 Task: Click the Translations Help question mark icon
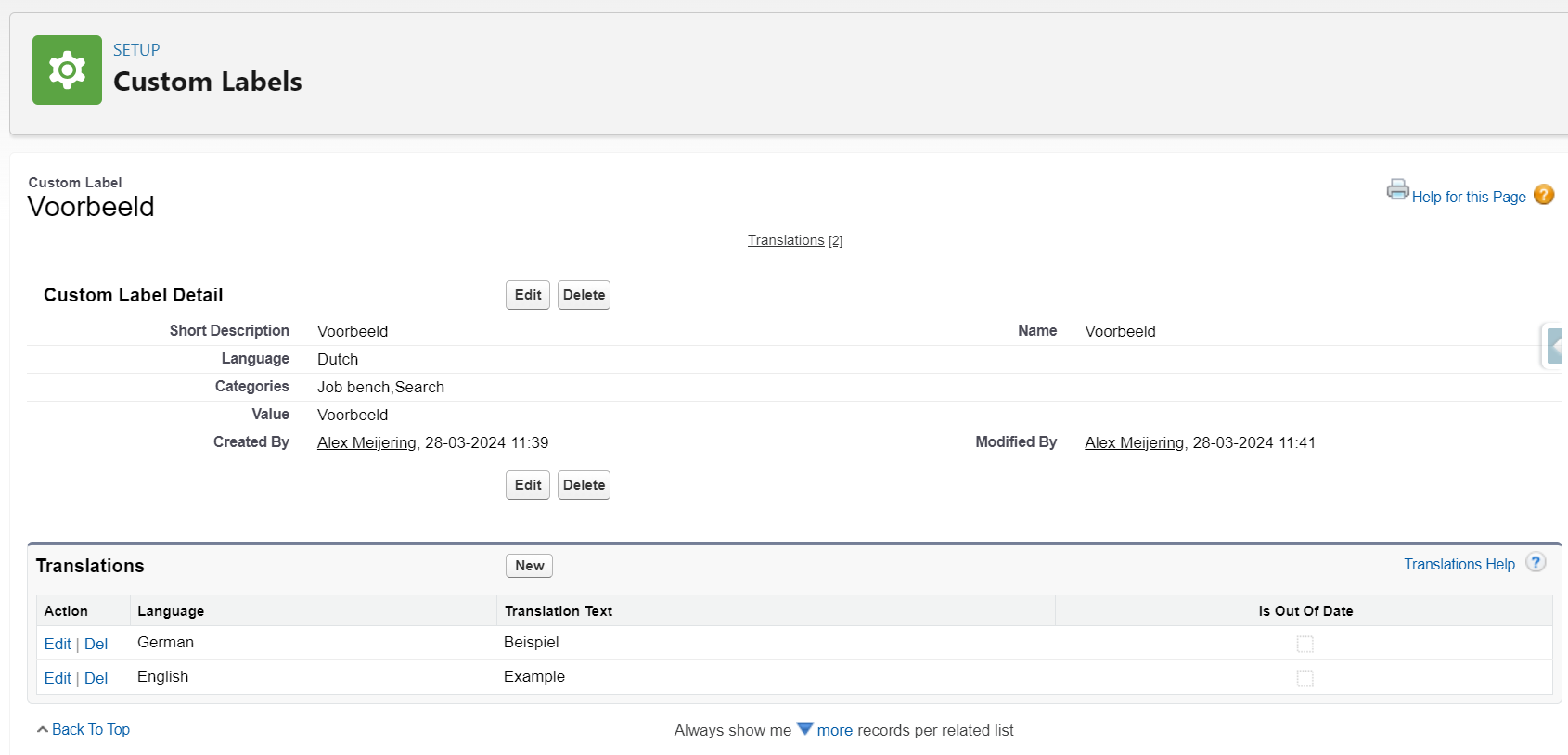pos(1536,563)
